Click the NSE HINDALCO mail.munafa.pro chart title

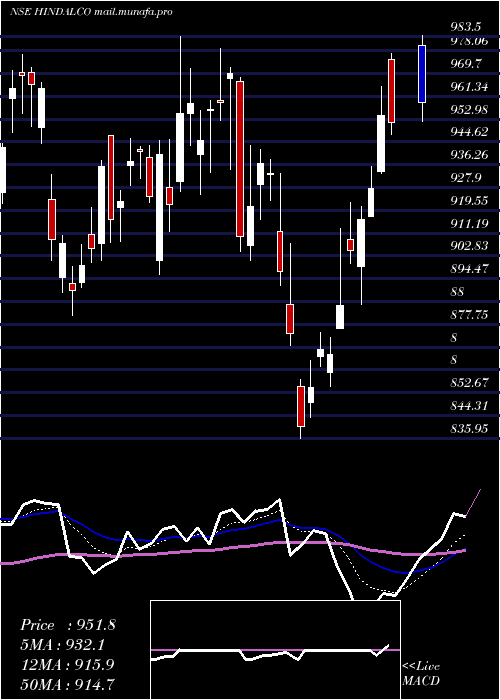point(91,12)
